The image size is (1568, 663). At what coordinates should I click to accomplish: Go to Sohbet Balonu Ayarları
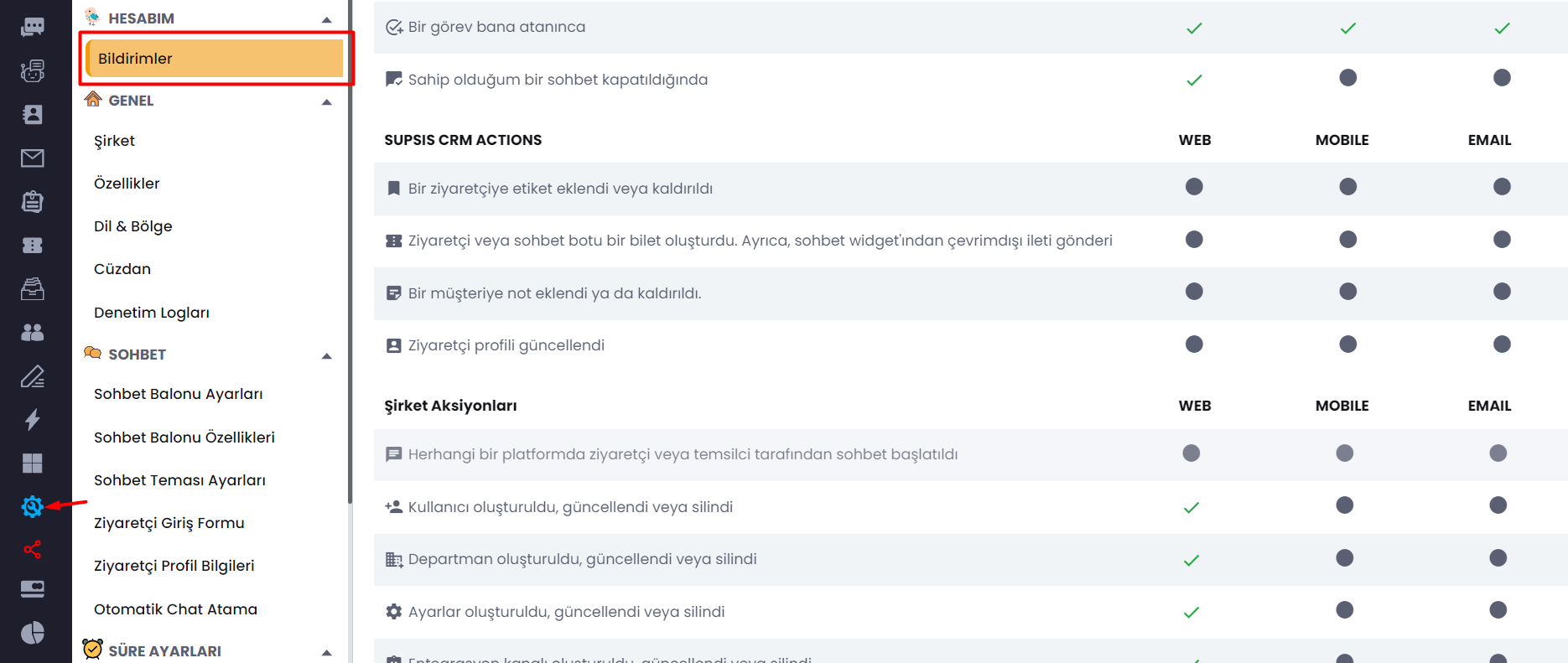179,394
